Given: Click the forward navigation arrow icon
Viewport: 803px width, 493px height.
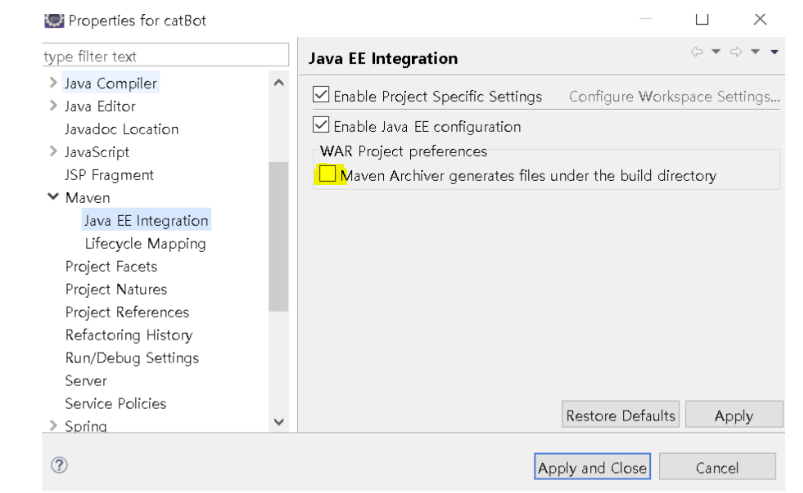Looking at the screenshot, I should [x=738, y=52].
